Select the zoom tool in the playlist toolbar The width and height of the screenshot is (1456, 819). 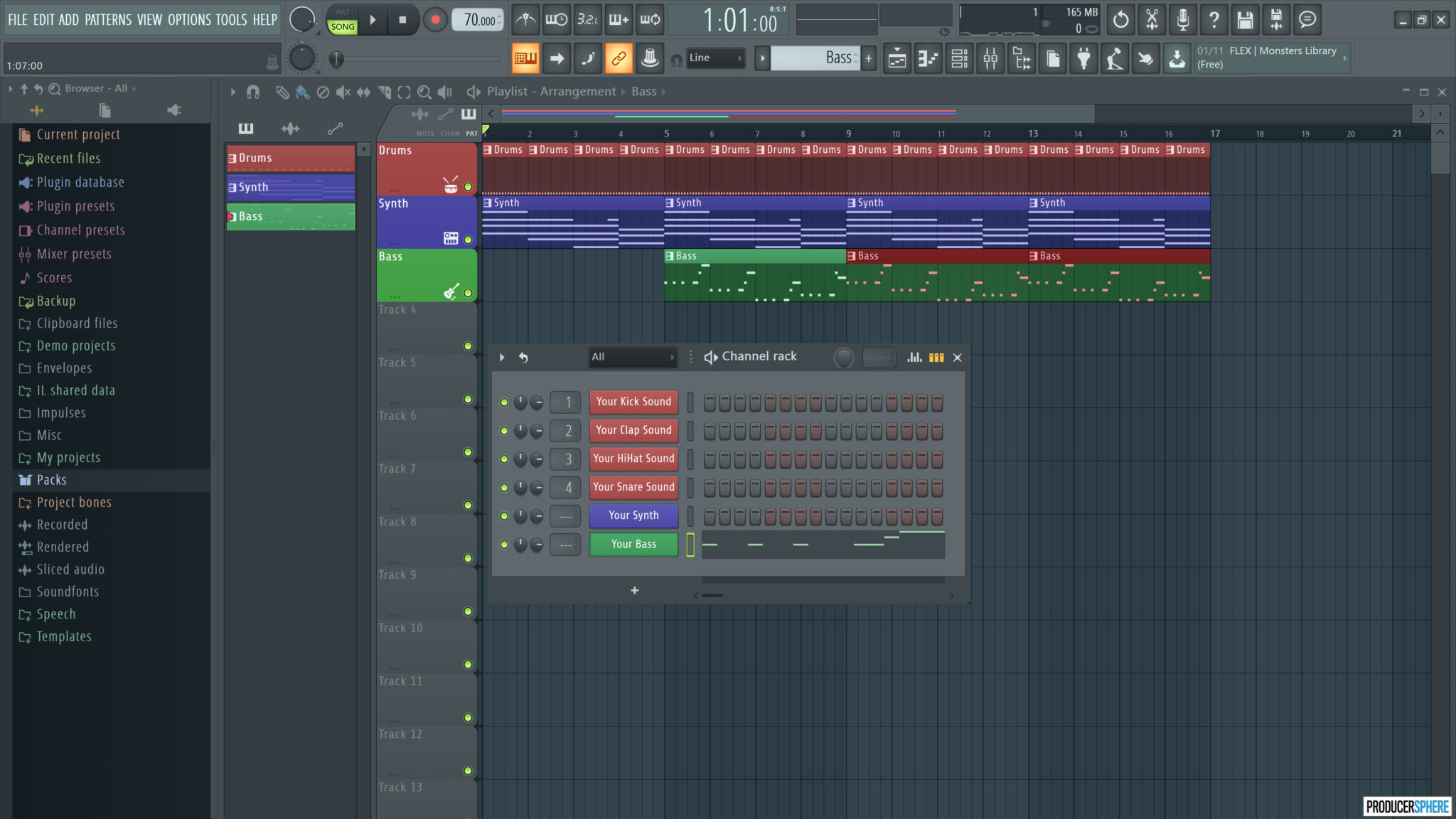[x=424, y=92]
